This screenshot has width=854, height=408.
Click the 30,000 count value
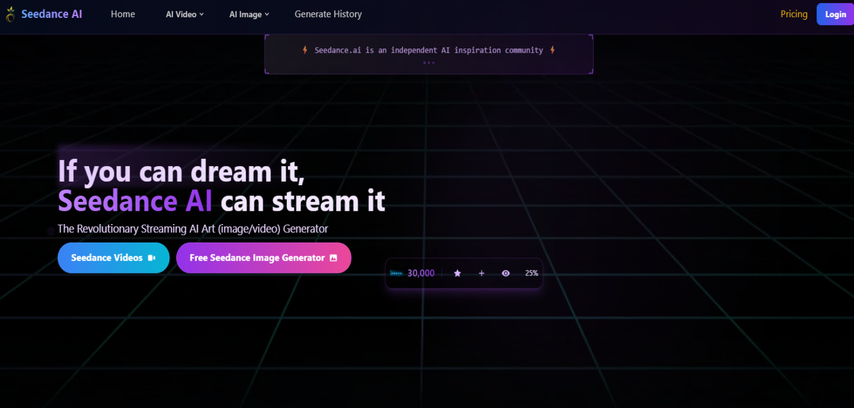pos(421,273)
